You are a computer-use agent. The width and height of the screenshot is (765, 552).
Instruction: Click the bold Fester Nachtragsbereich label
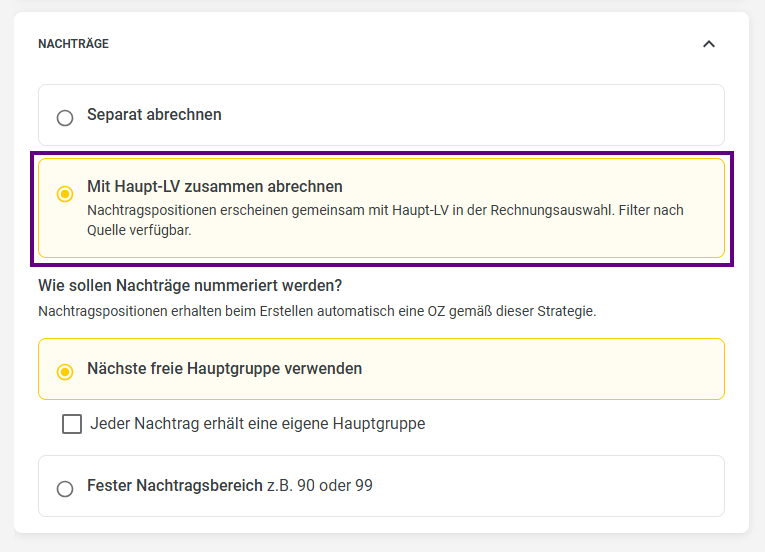(x=175, y=485)
